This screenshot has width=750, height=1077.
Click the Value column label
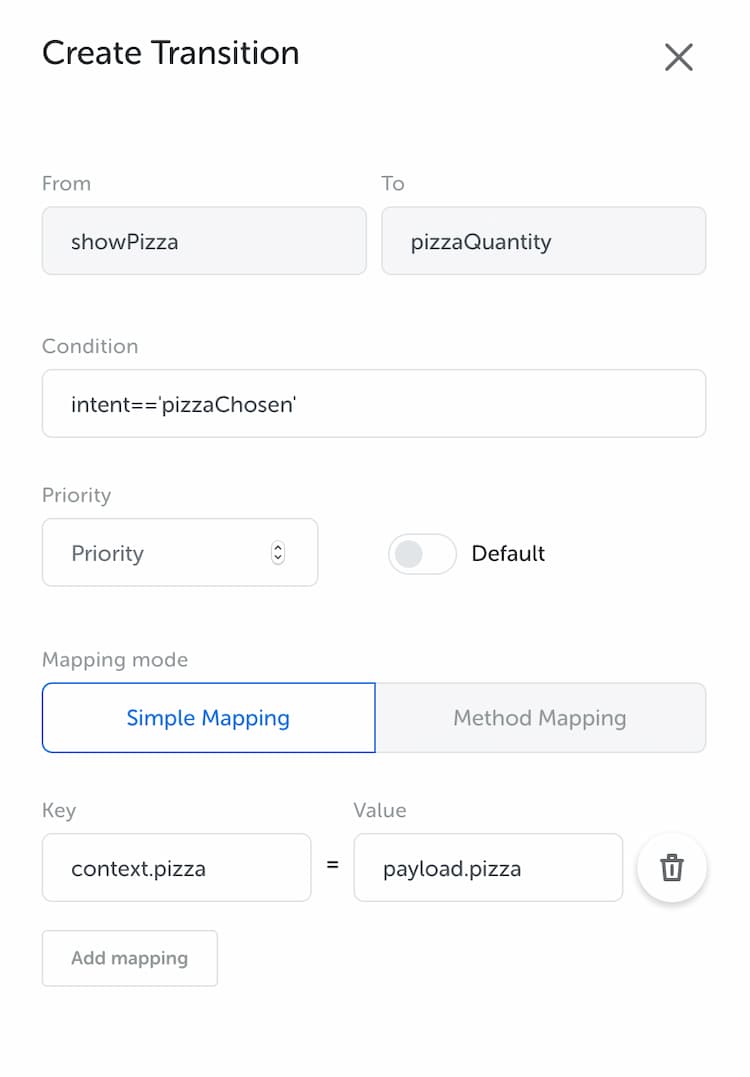(380, 810)
